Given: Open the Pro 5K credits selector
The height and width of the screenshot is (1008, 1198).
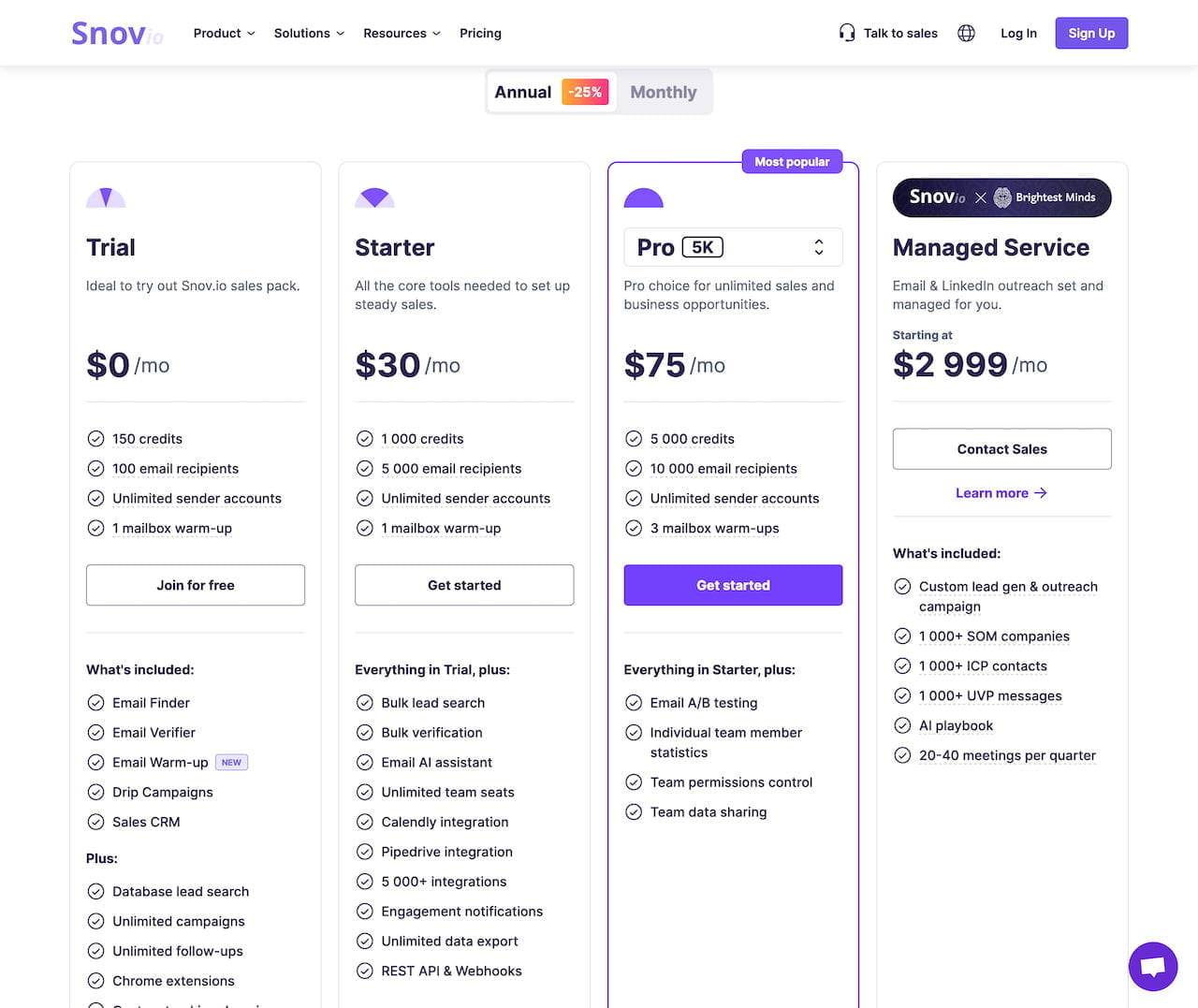Looking at the screenshot, I should tap(733, 247).
